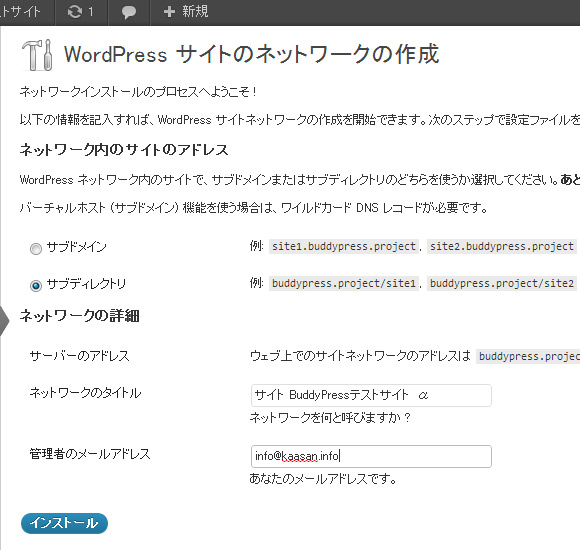Click the ネットワーク内のサイトのアドレス heading
The image size is (580, 550).
pos(124,150)
